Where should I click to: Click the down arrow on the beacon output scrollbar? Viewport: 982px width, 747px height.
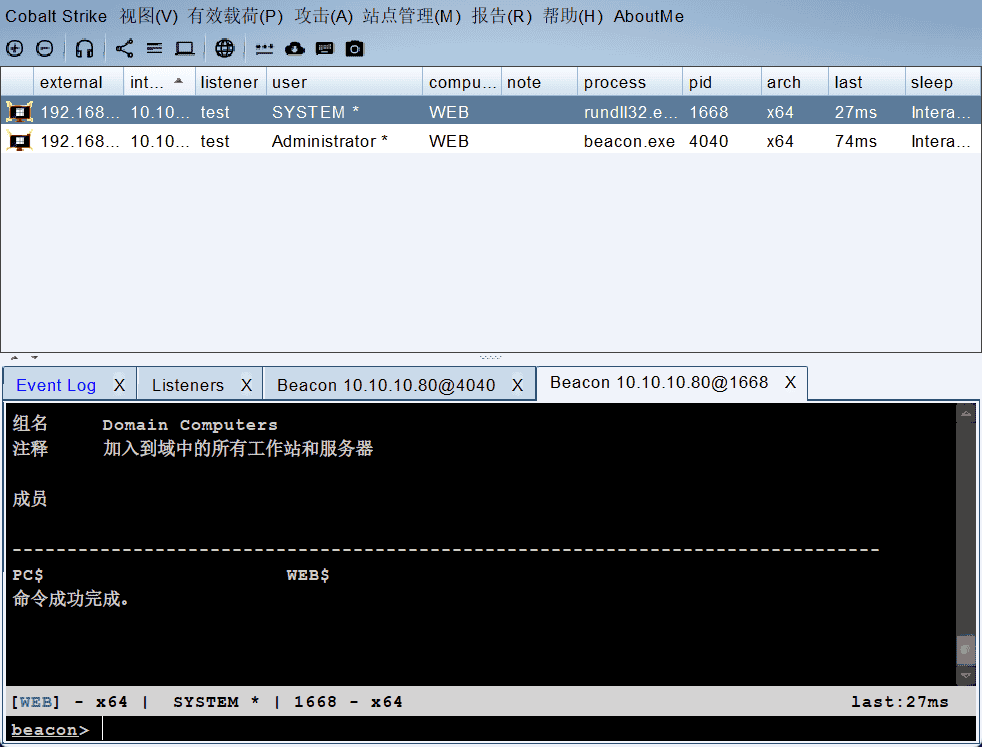pyautogui.click(x=967, y=675)
